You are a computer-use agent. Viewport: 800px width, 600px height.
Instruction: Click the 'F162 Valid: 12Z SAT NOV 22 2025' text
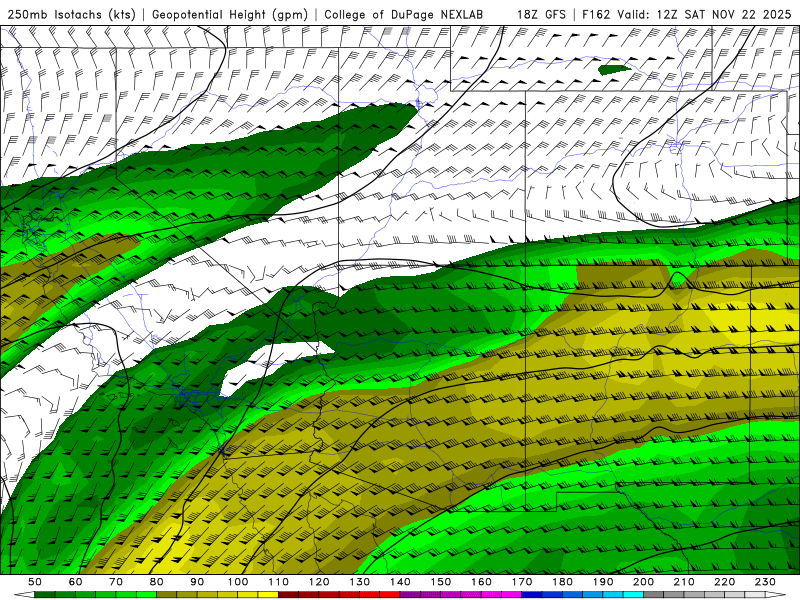[686, 15]
